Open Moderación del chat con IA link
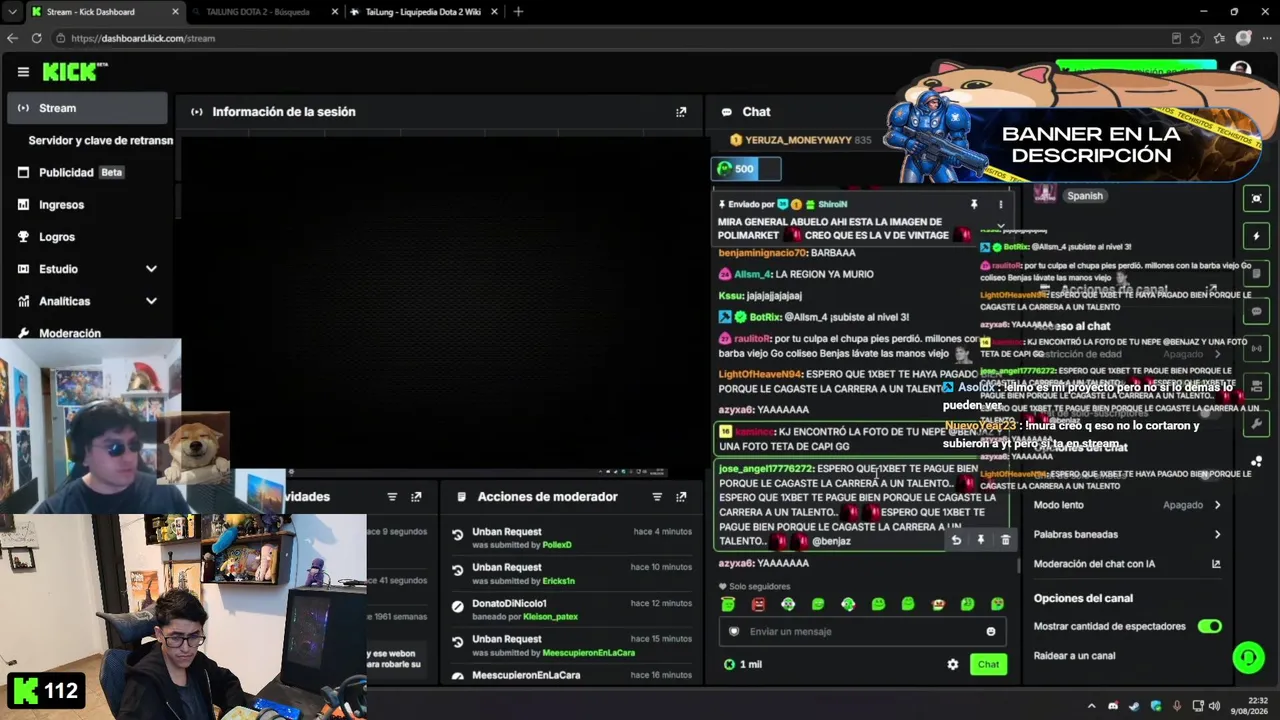The height and width of the screenshot is (720, 1280). (x=1127, y=564)
